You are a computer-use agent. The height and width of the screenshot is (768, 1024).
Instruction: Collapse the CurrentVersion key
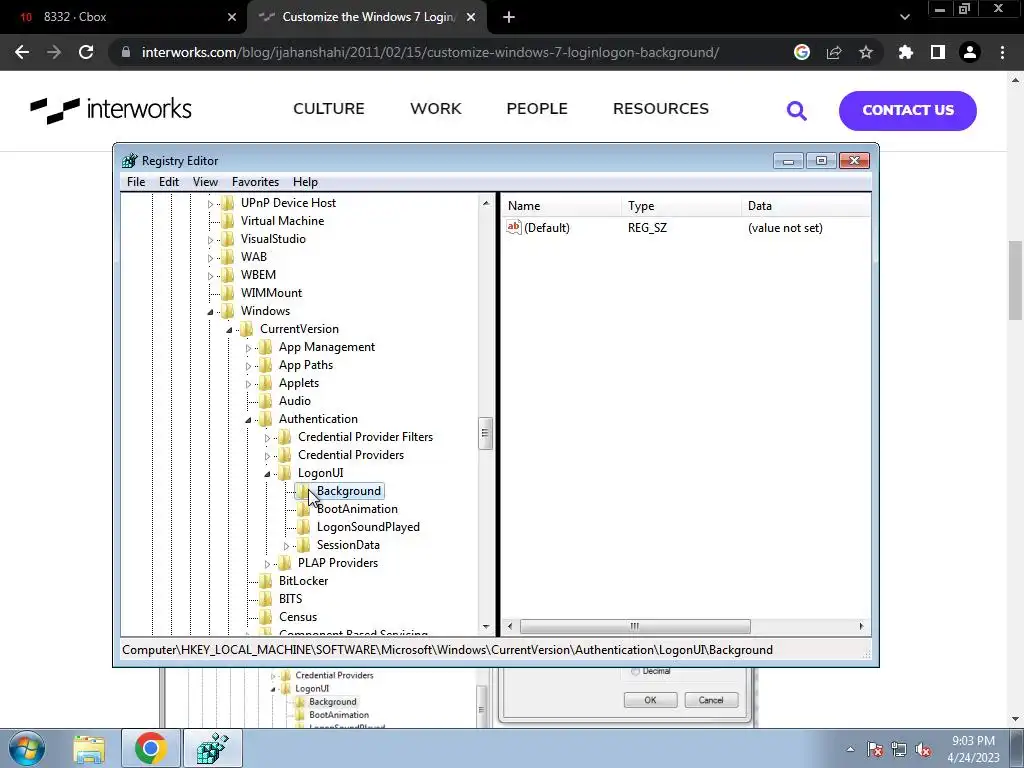(229, 330)
